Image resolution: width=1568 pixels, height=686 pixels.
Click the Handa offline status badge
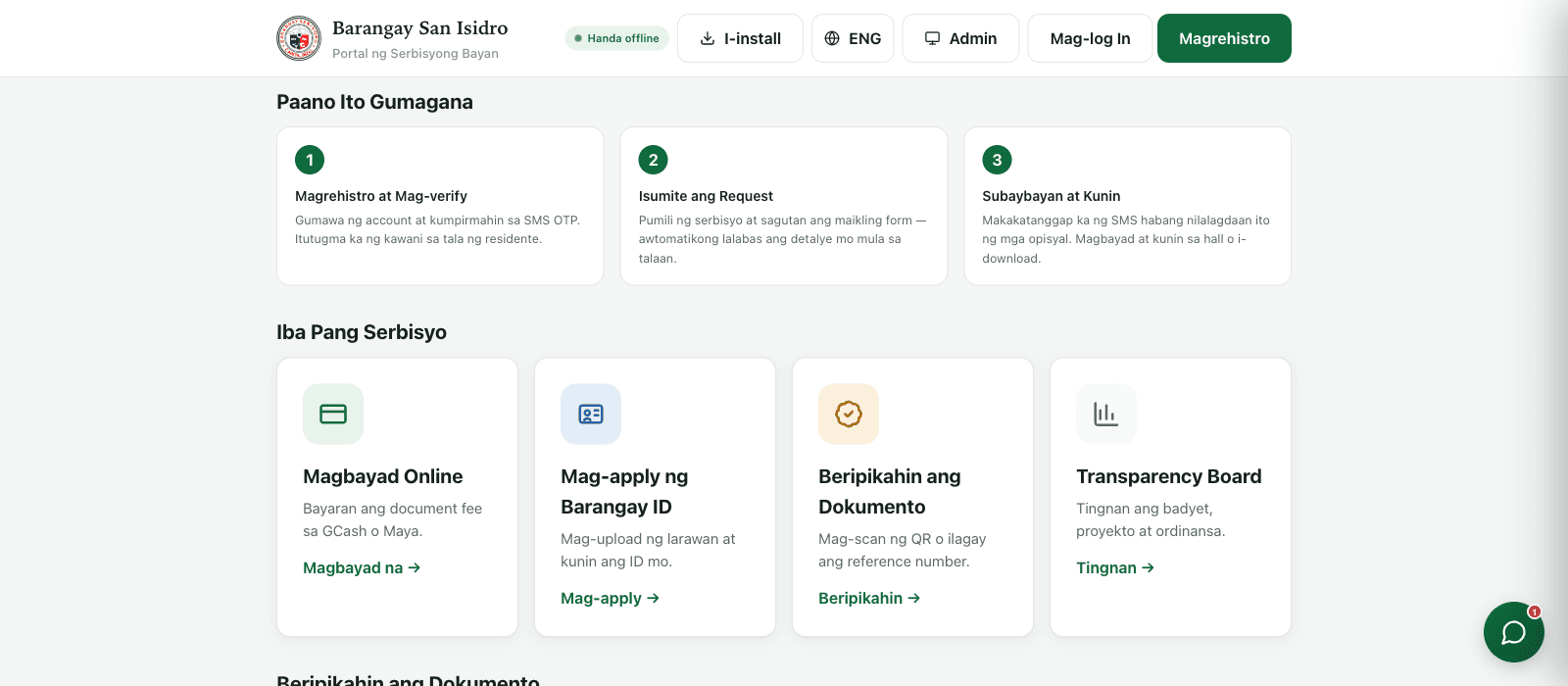tap(617, 38)
